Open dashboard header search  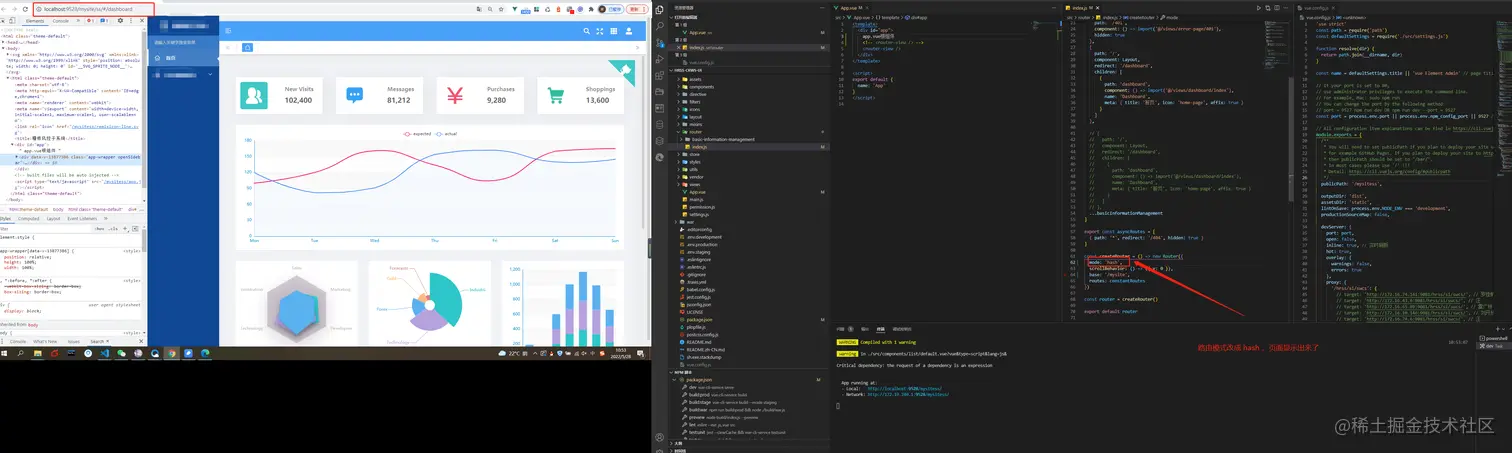tap(587, 32)
